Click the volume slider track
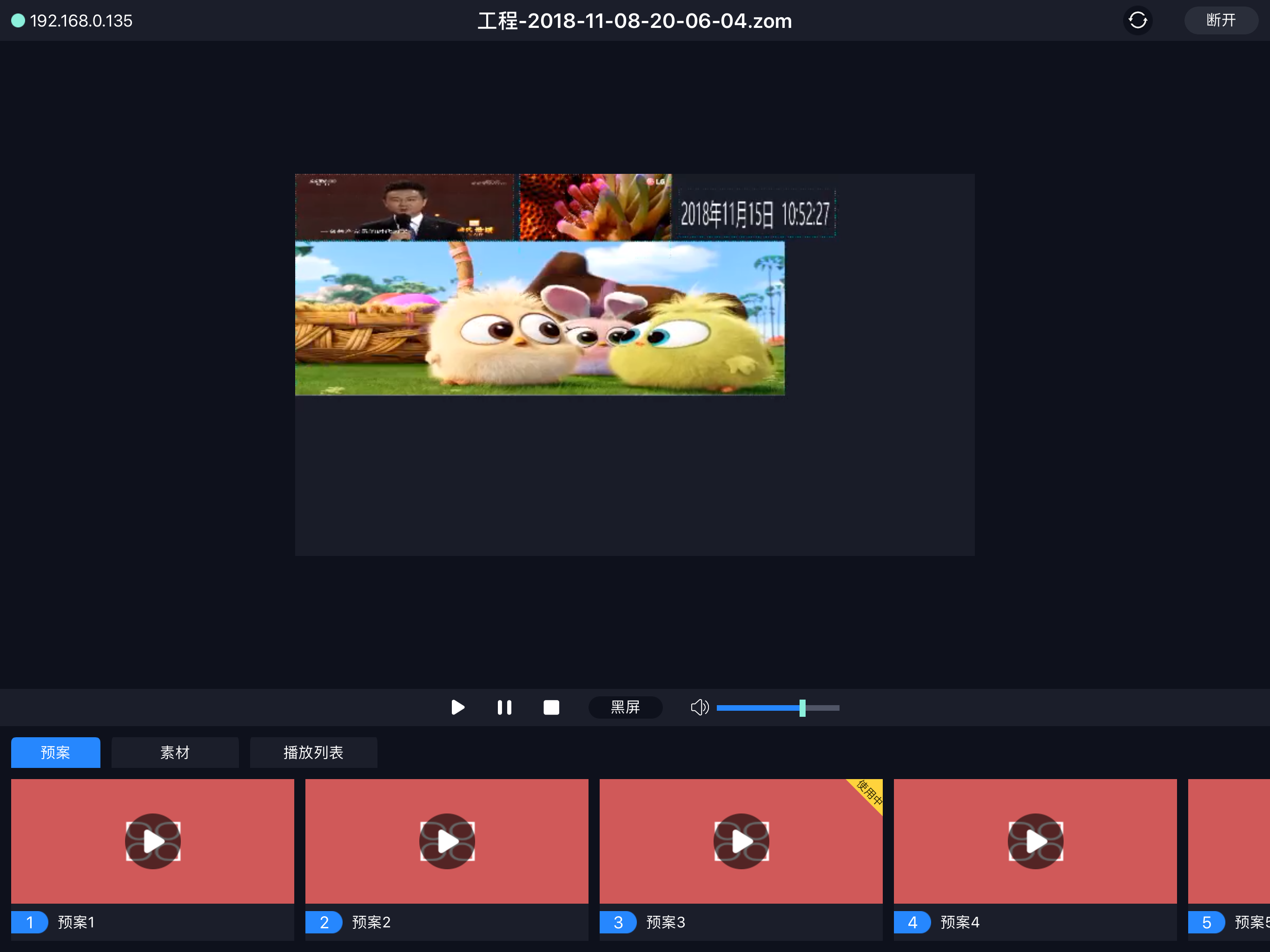 [778, 708]
